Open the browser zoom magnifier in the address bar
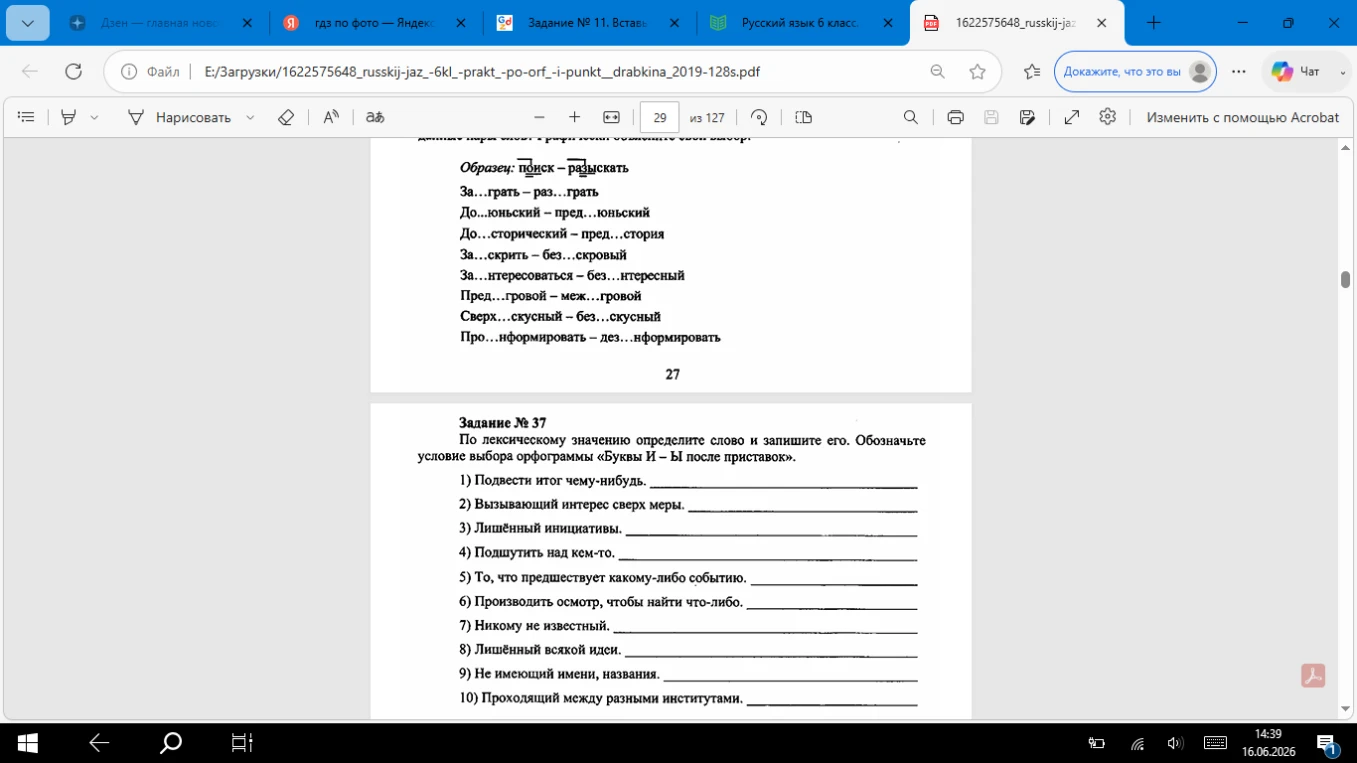The image size is (1357, 763). click(937, 72)
